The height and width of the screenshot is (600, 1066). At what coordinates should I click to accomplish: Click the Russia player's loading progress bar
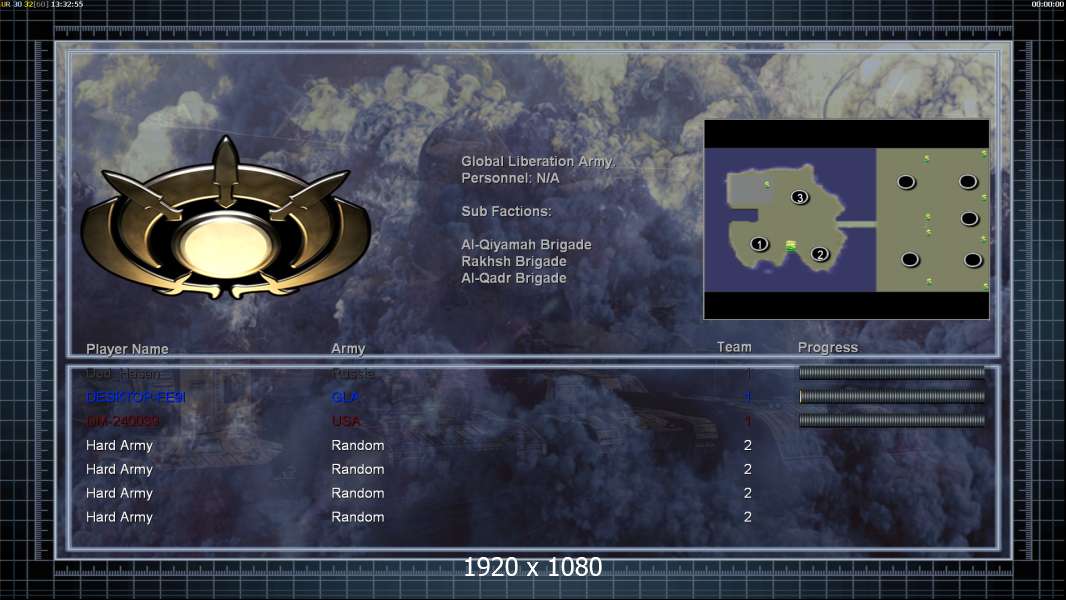[892, 372]
